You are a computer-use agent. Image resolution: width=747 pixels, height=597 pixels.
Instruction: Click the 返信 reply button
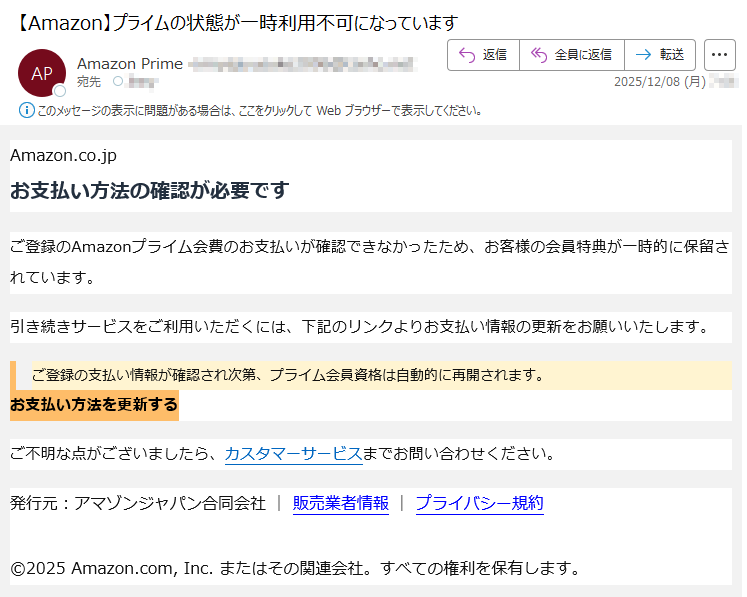tap(483, 55)
